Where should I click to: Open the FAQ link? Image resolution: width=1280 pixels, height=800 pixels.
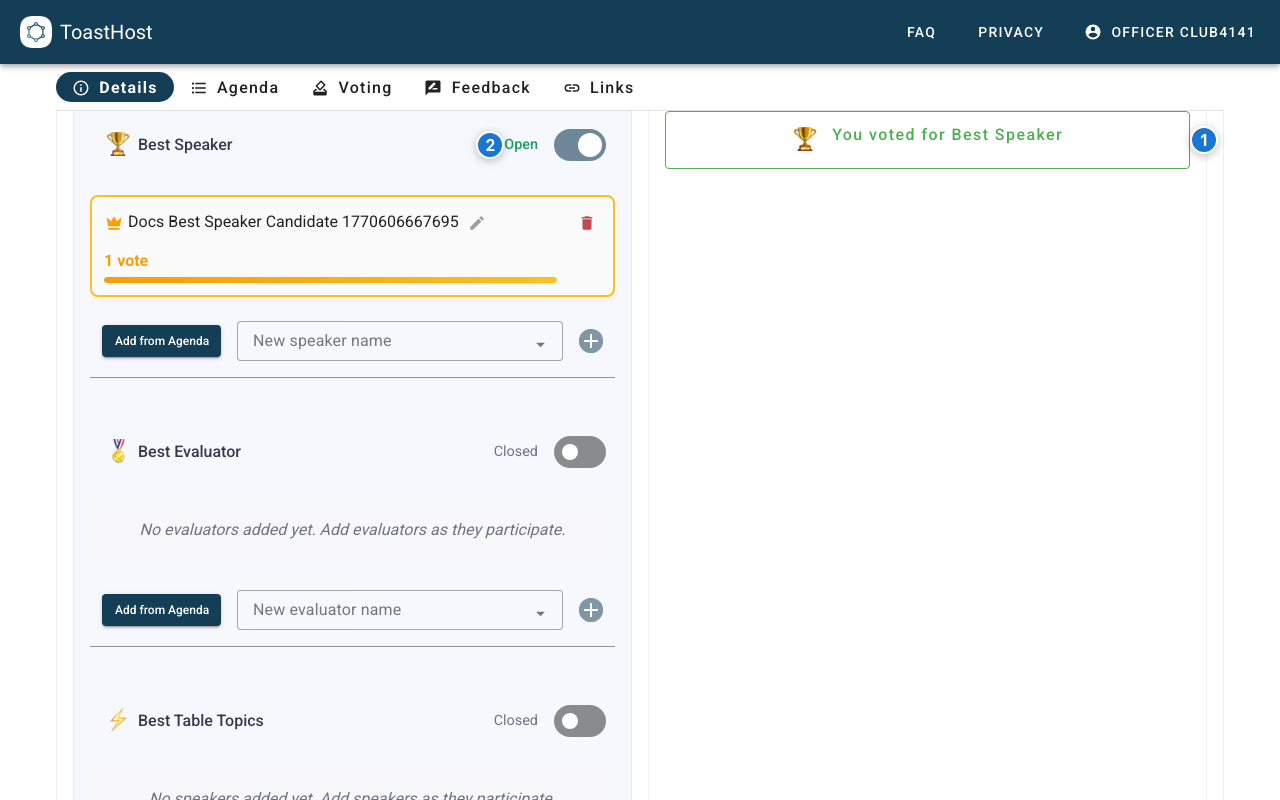click(x=921, y=32)
